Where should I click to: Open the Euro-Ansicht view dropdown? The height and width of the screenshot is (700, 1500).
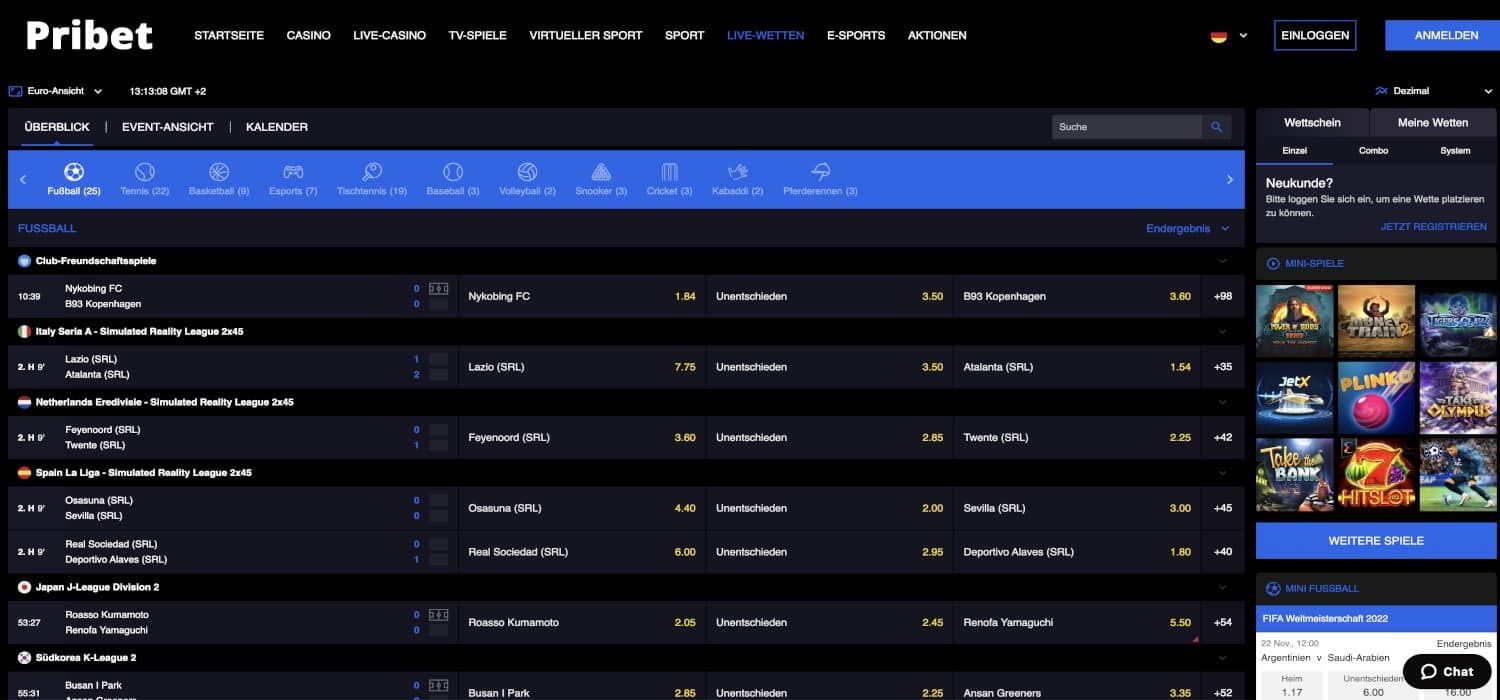56,91
